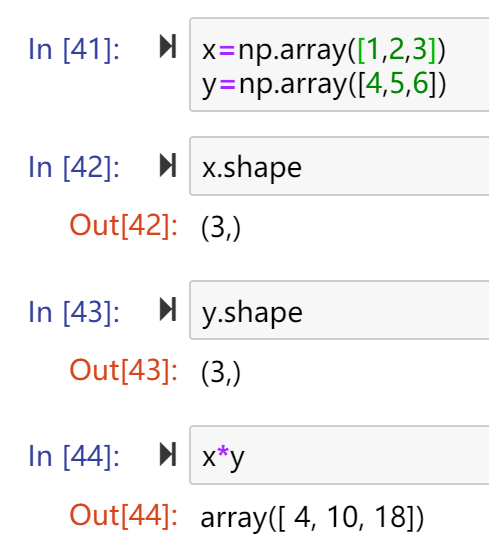
Task: Select the In [41] prompt label
Action: click(x=74, y=50)
